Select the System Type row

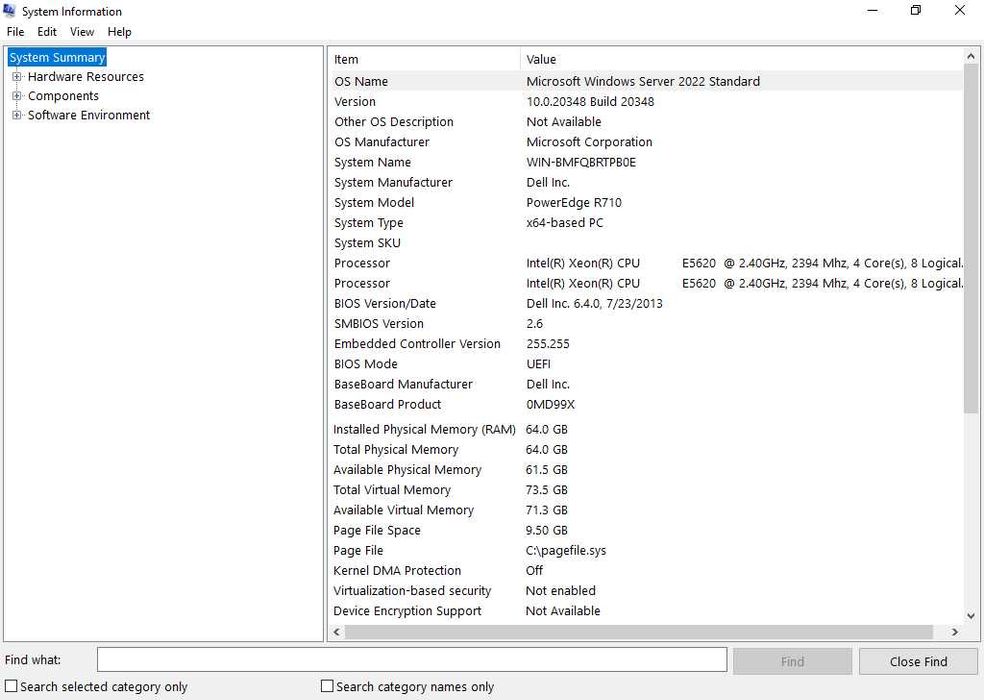[646, 222]
